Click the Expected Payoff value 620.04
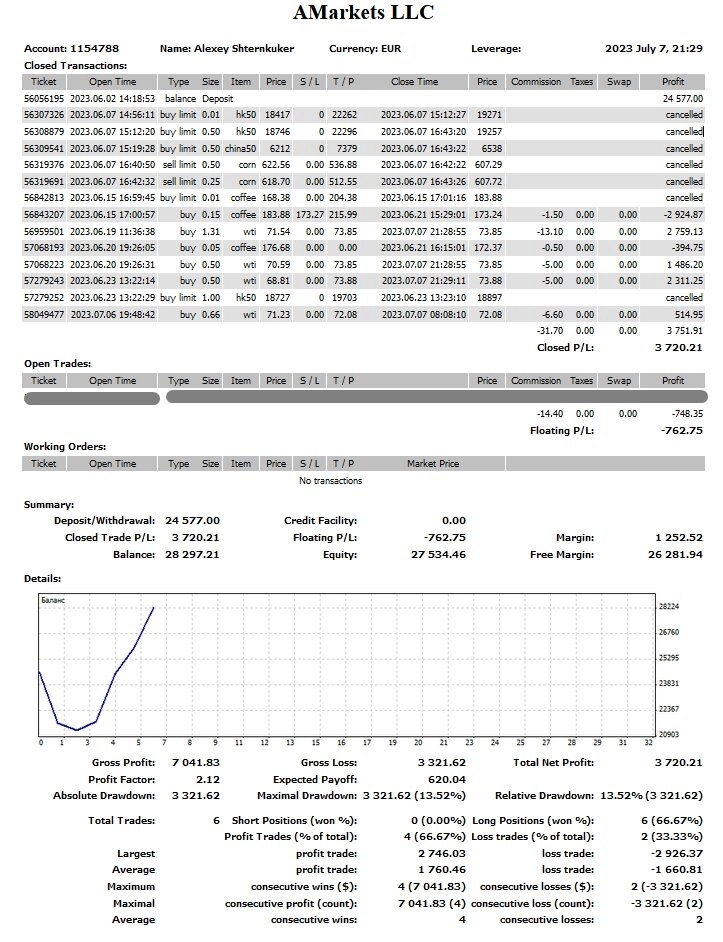Image resolution: width=723 pixels, height=942 pixels. [446, 779]
